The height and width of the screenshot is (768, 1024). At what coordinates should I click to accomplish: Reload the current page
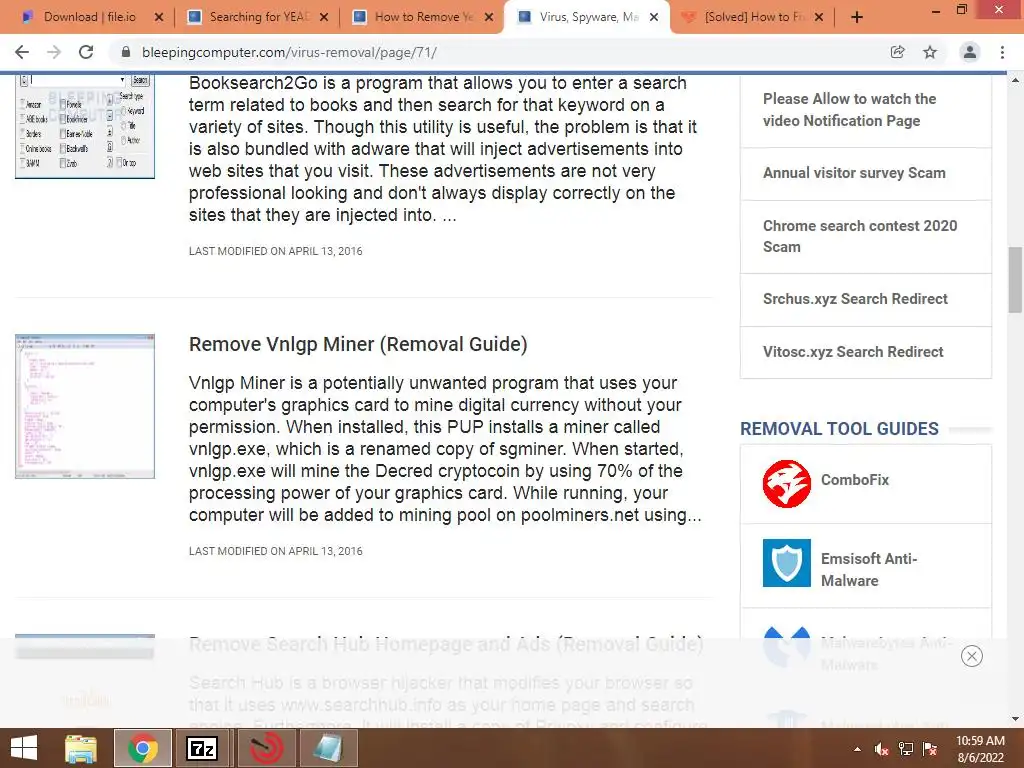pyautogui.click(x=86, y=52)
